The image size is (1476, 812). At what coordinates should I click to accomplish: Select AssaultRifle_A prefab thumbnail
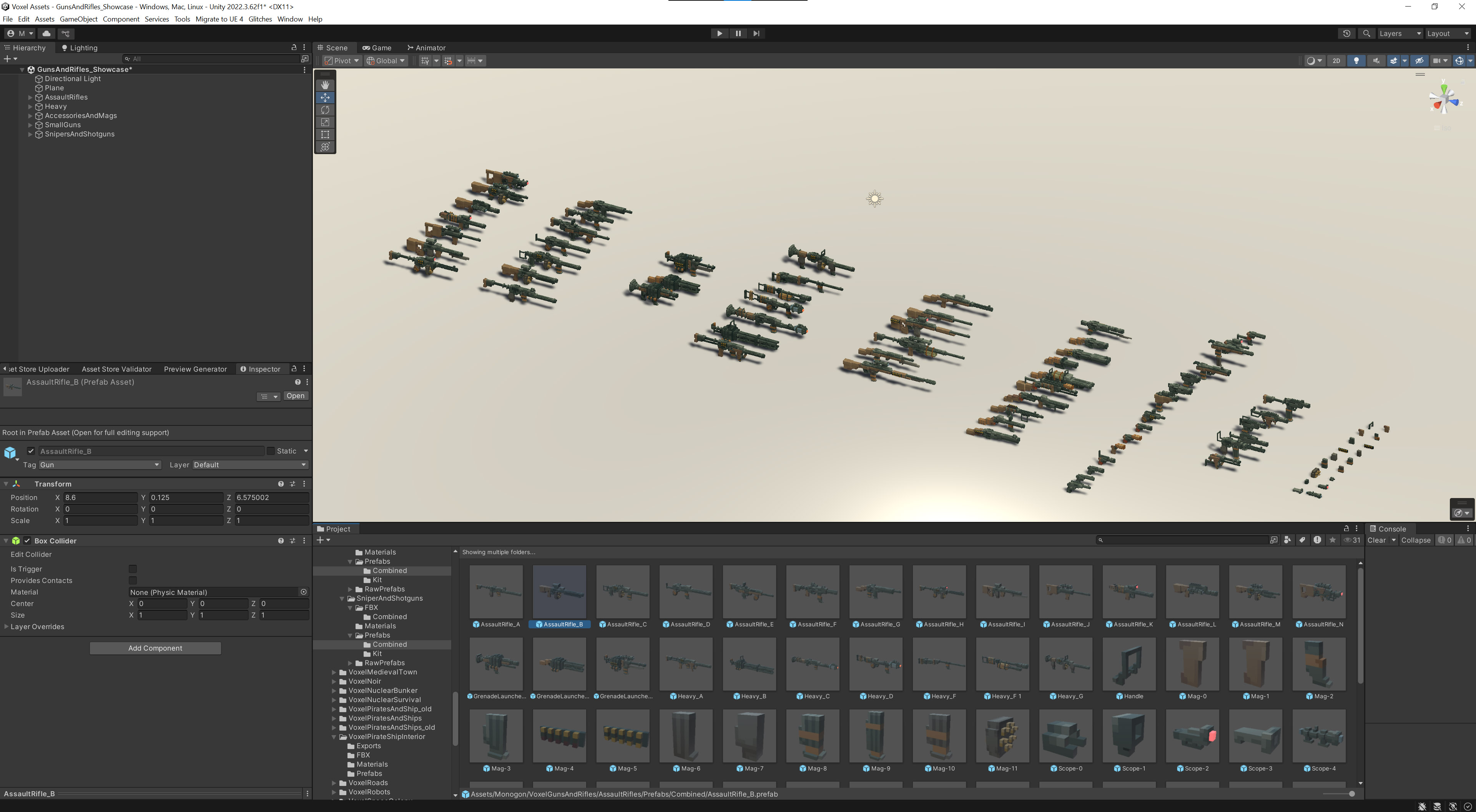click(495, 591)
